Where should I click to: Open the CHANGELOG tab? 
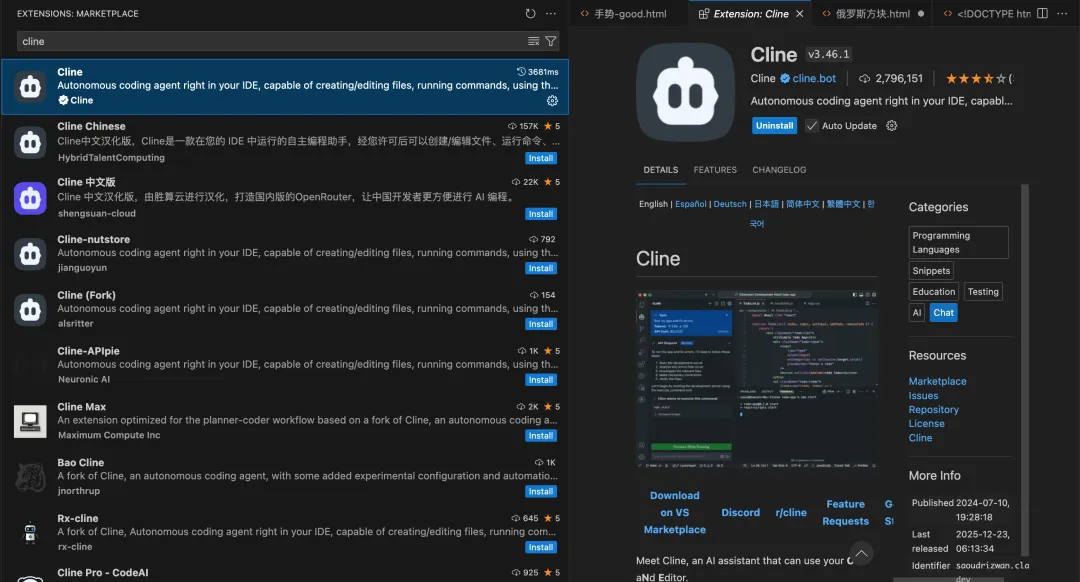click(x=779, y=170)
